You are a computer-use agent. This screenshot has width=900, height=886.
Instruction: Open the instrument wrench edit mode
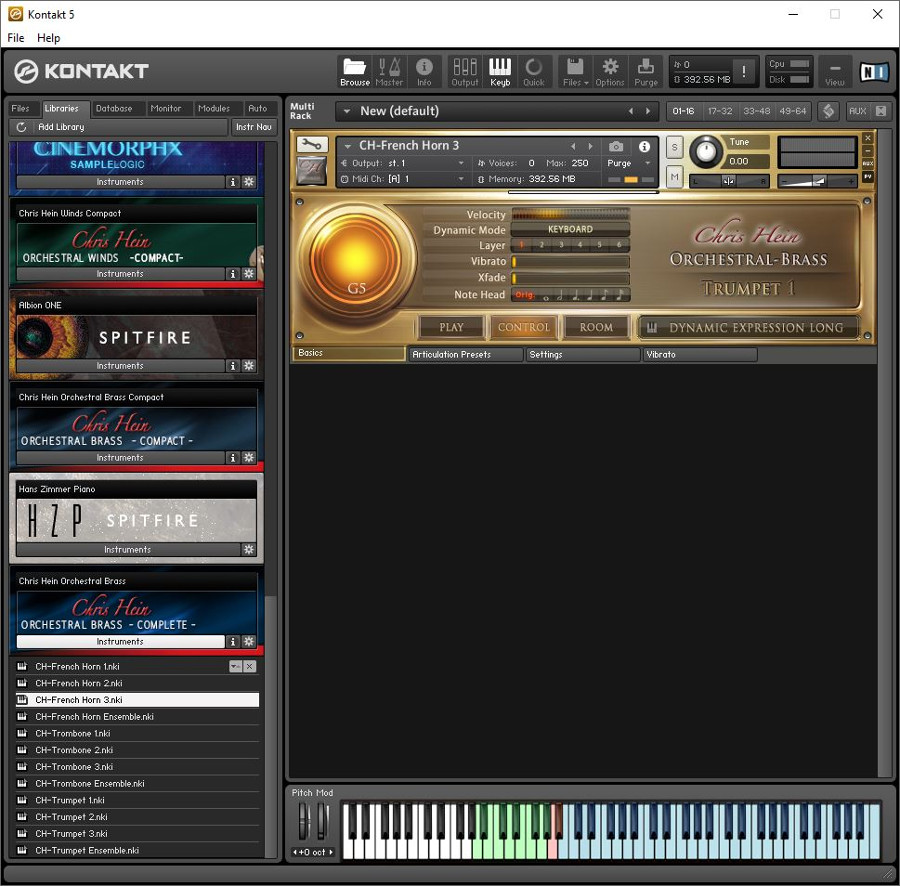pos(312,144)
